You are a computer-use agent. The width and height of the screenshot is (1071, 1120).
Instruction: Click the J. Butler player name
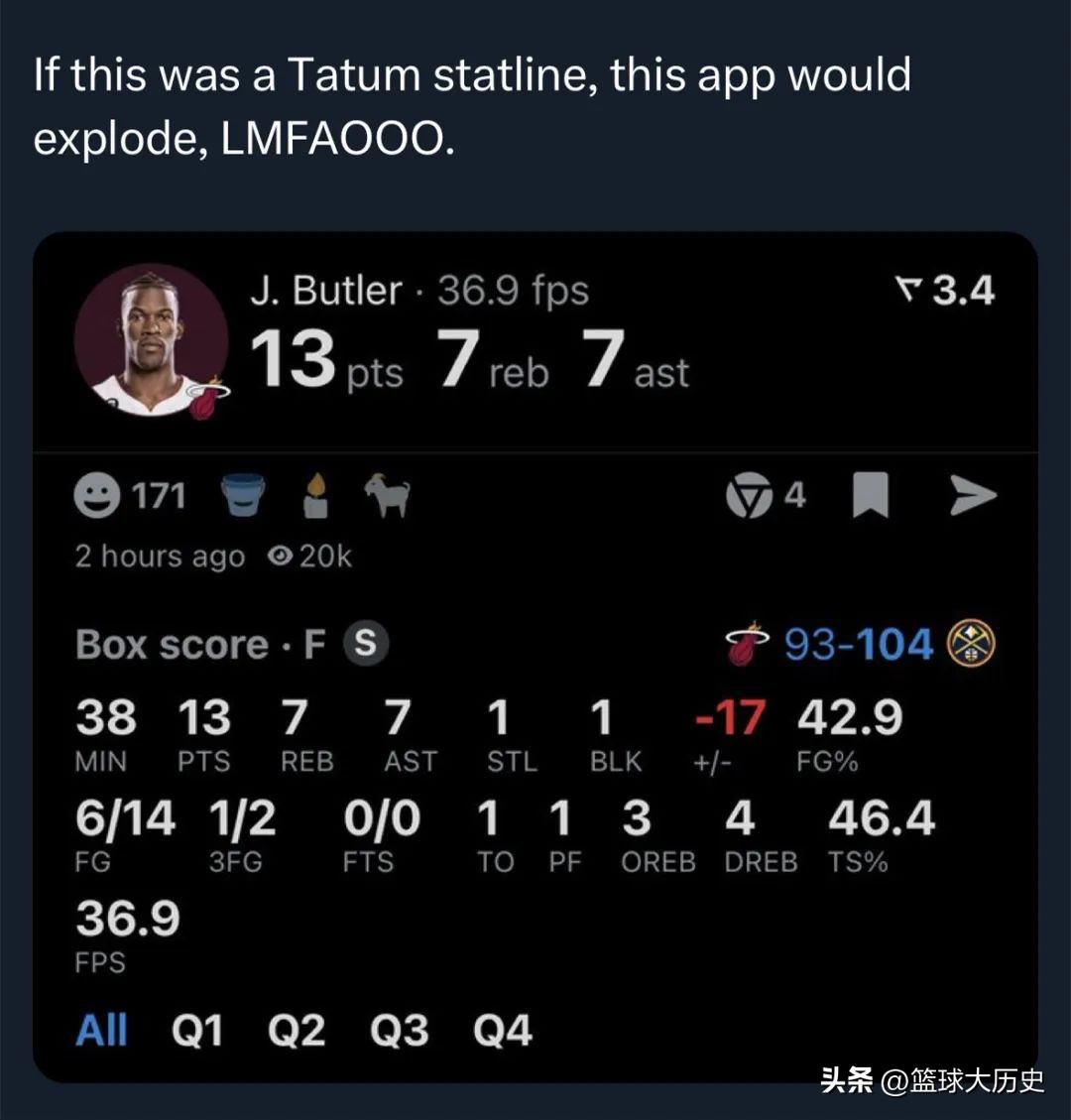(x=326, y=291)
